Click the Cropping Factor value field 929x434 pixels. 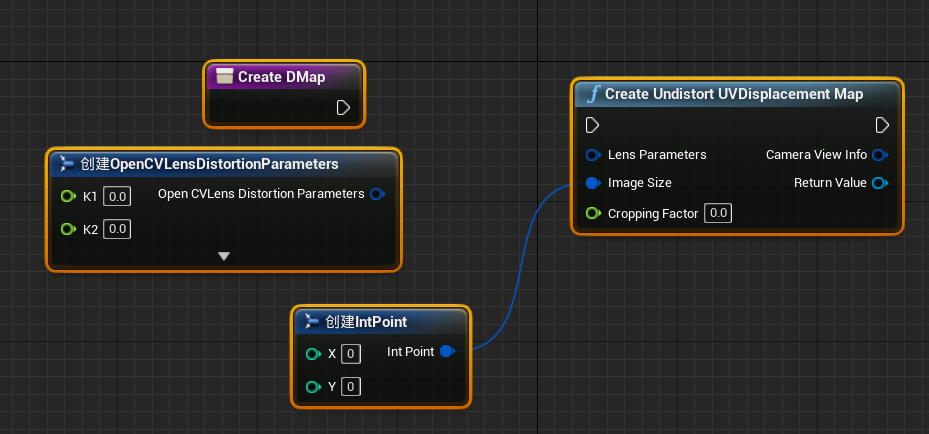(718, 213)
